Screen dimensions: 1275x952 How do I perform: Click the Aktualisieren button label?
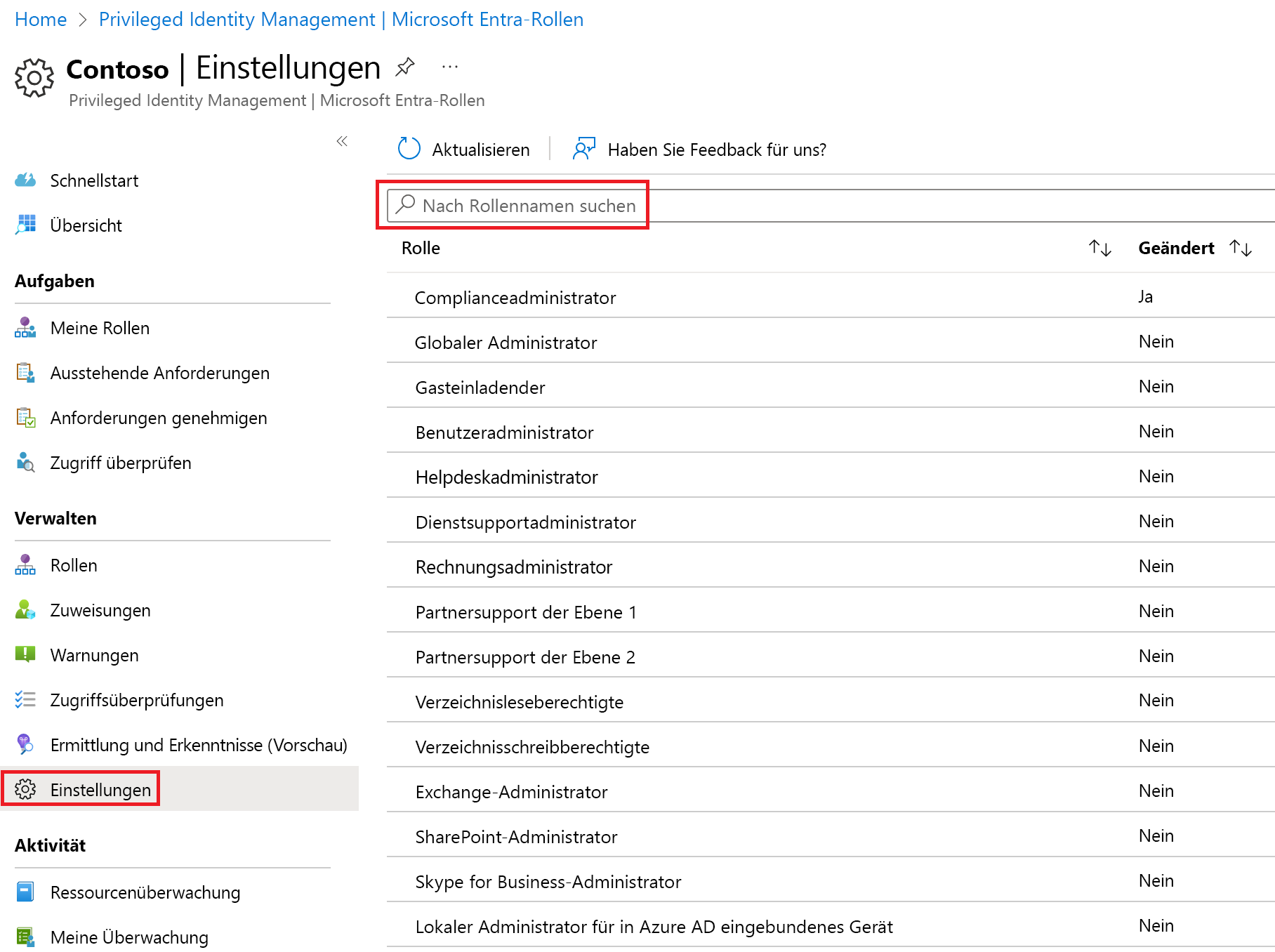481,150
